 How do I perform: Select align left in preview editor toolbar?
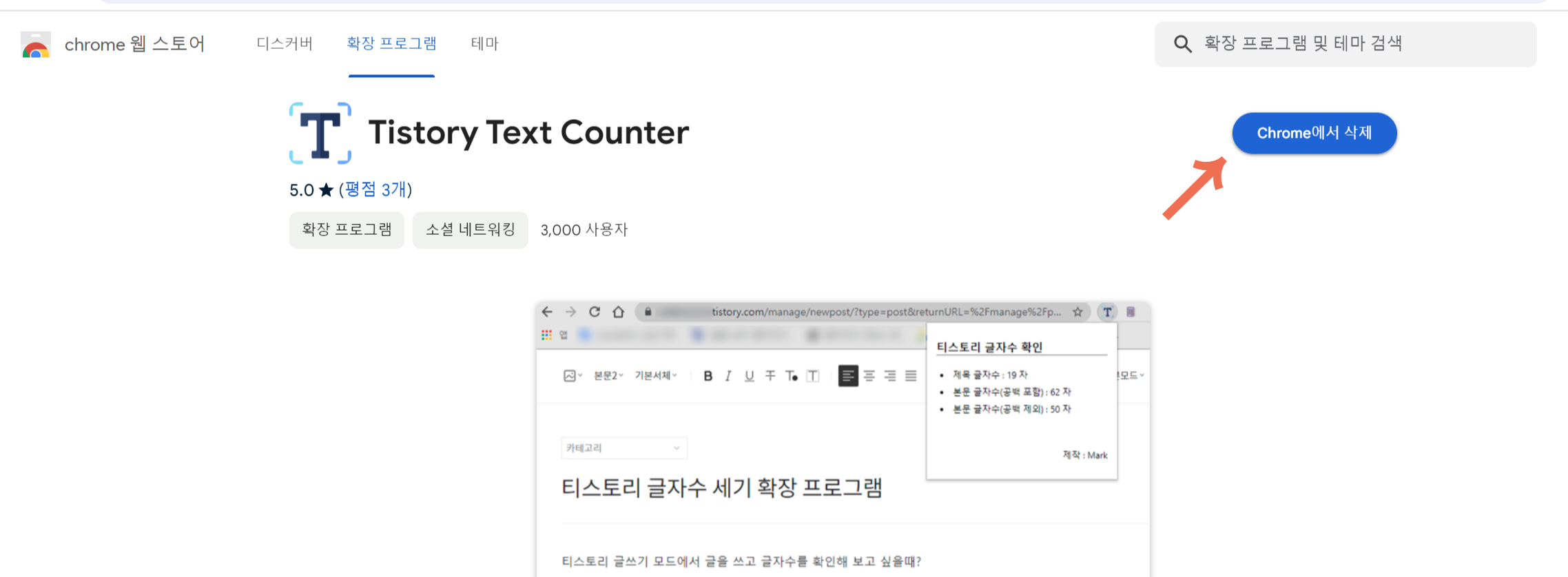(x=848, y=376)
